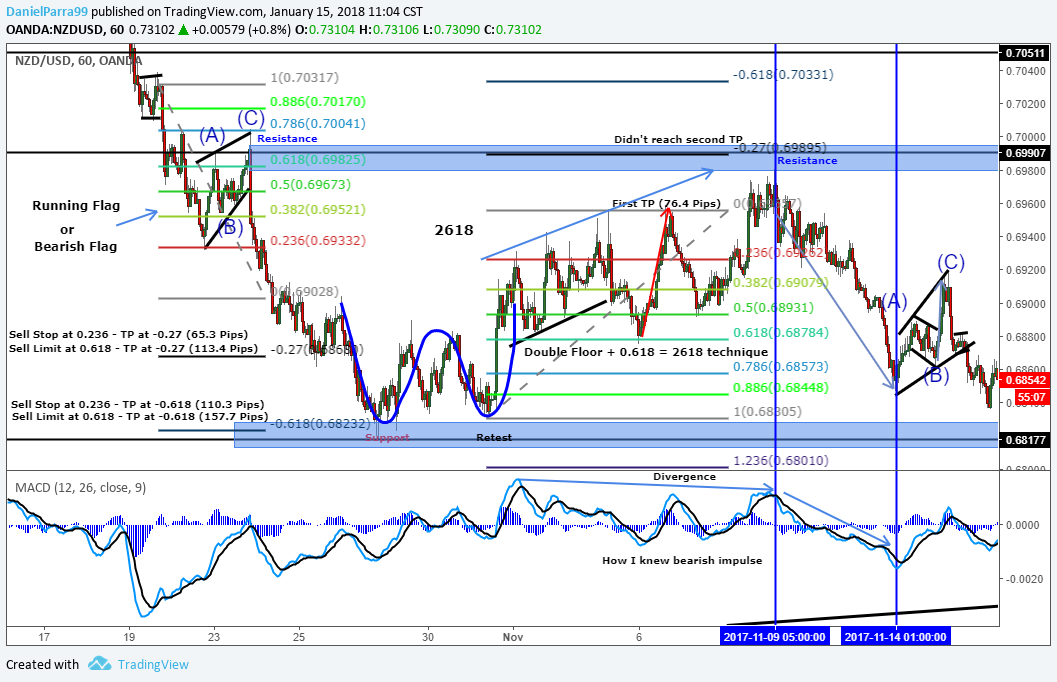
Task: Click the red 0.68542 current price label
Action: pos(1025,380)
